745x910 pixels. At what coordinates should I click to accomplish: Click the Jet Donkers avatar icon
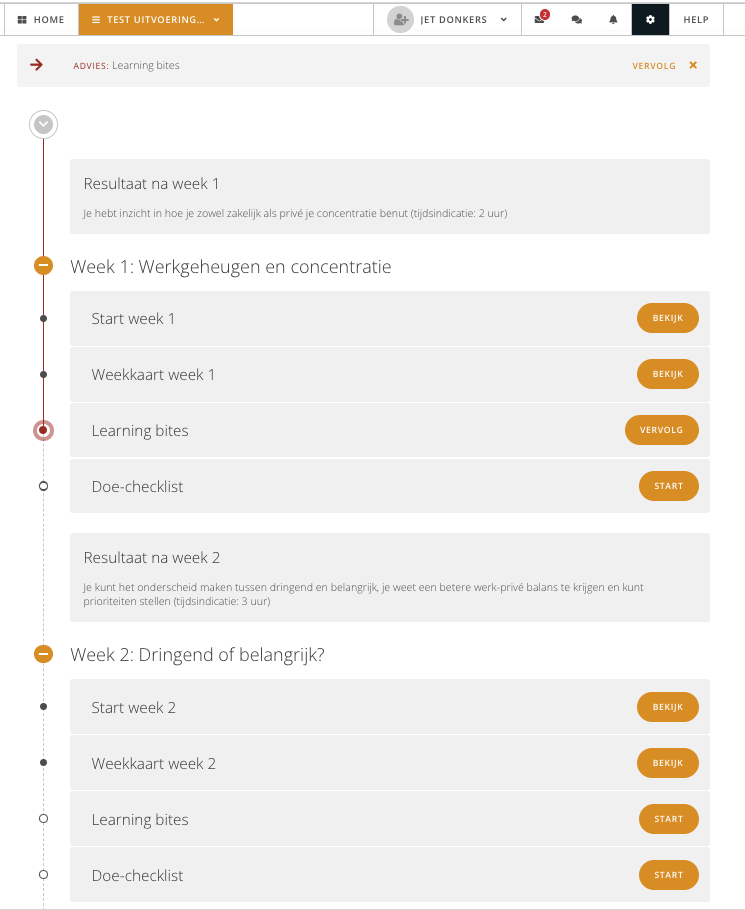point(400,19)
